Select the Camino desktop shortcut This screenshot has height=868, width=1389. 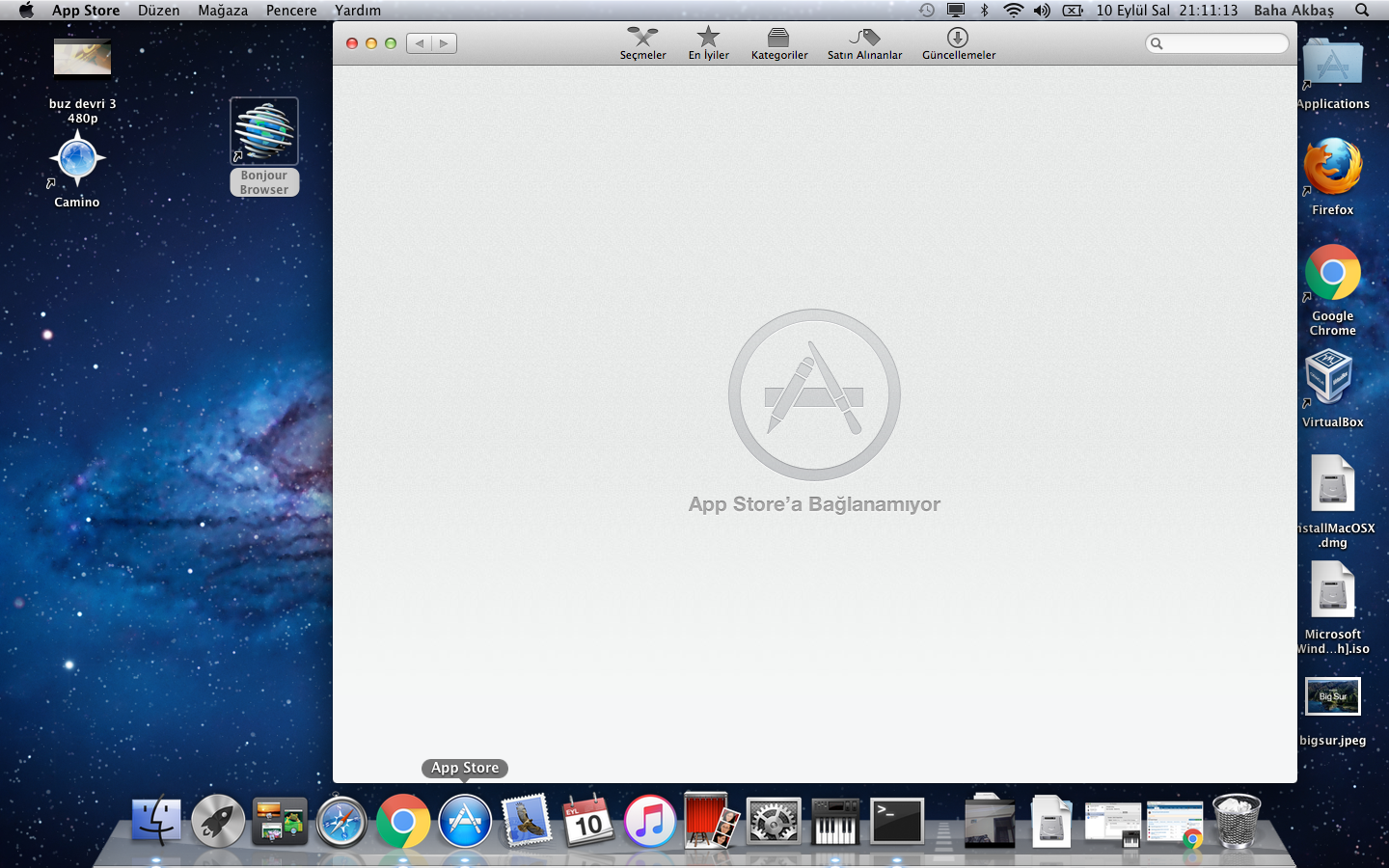click(x=77, y=170)
